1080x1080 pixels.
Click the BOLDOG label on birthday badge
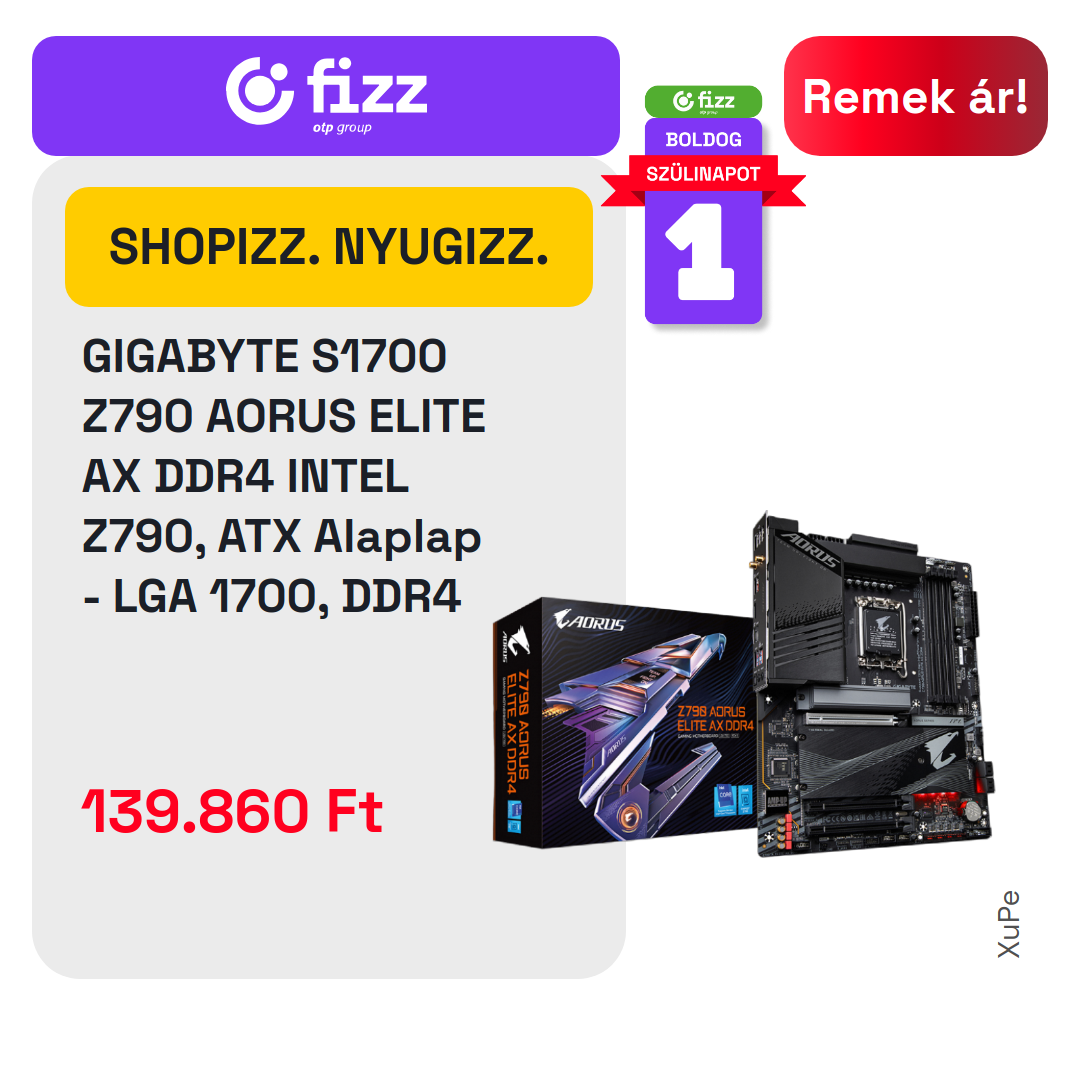pos(703,139)
